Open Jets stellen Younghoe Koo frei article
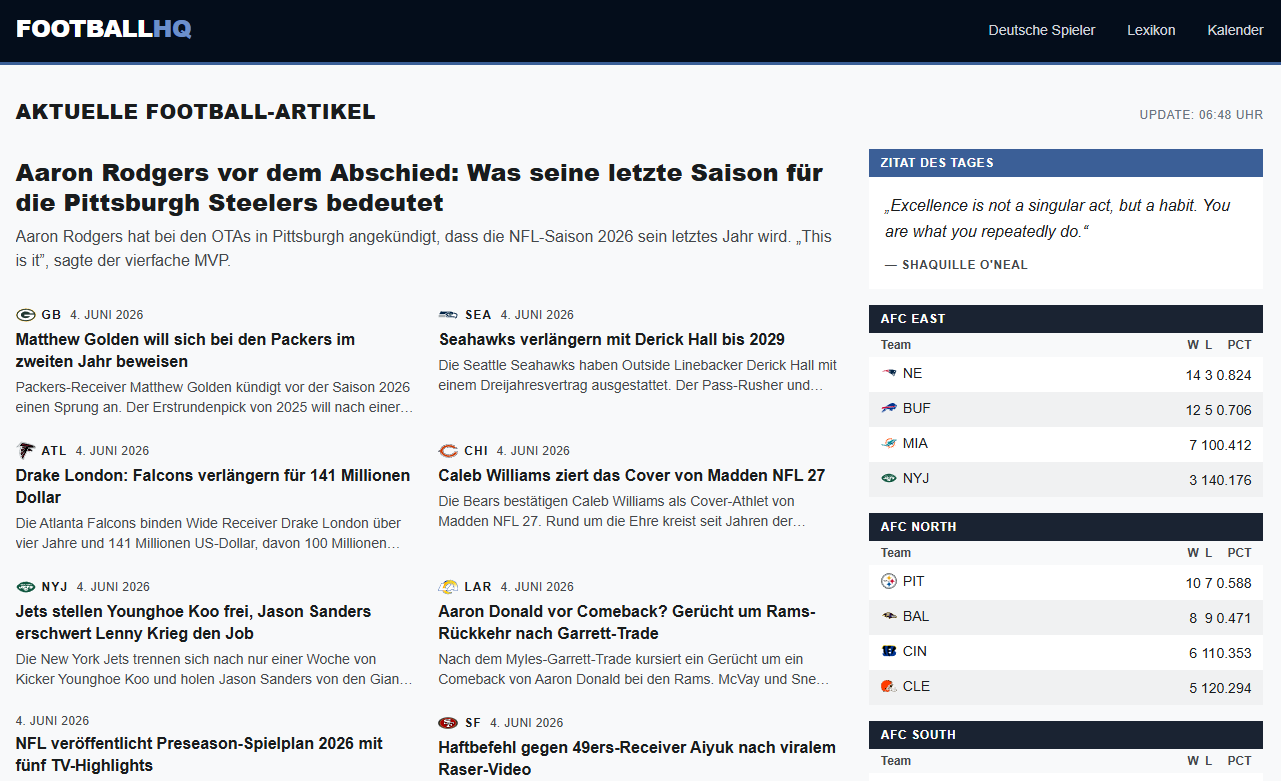Image resolution: width=1281 pixels, height=781 pixels. coord(193,622)
